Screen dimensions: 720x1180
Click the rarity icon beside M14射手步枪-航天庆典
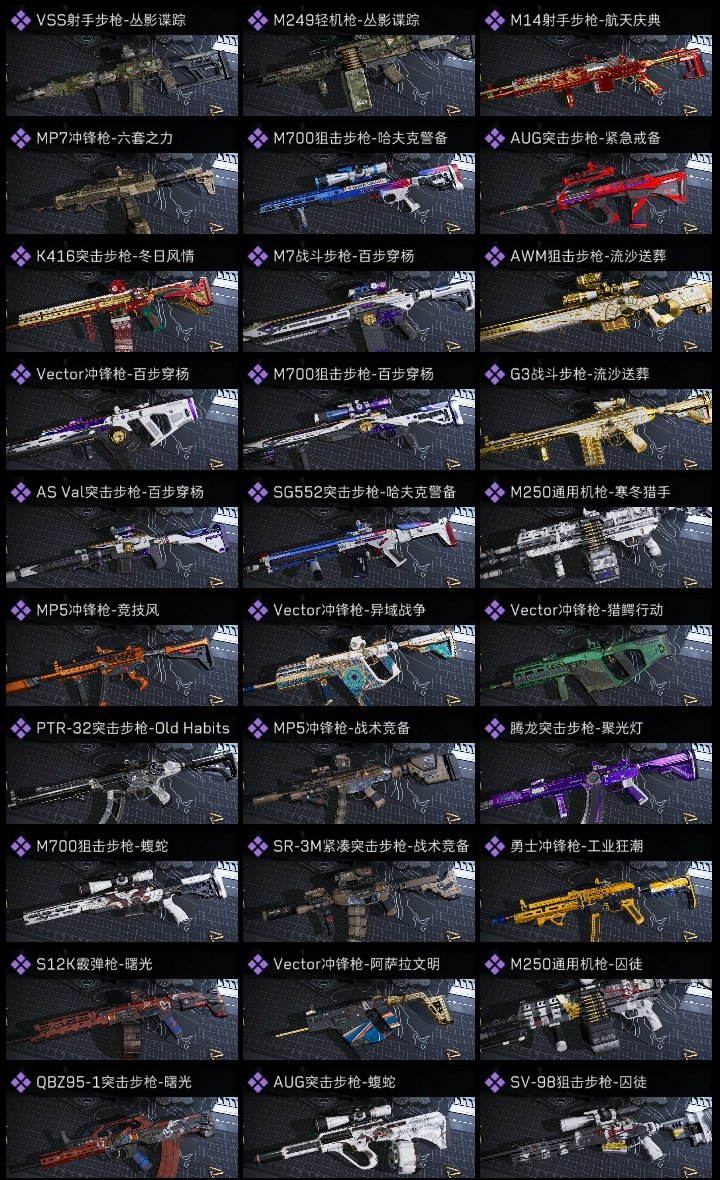(494, 20)
